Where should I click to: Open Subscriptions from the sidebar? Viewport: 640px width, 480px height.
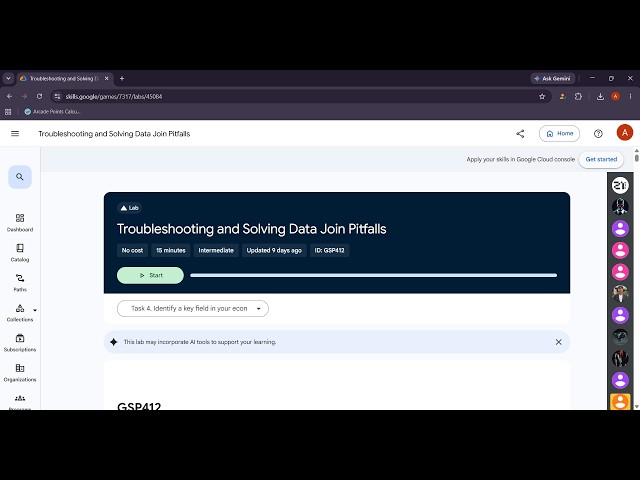pos(20,343)
